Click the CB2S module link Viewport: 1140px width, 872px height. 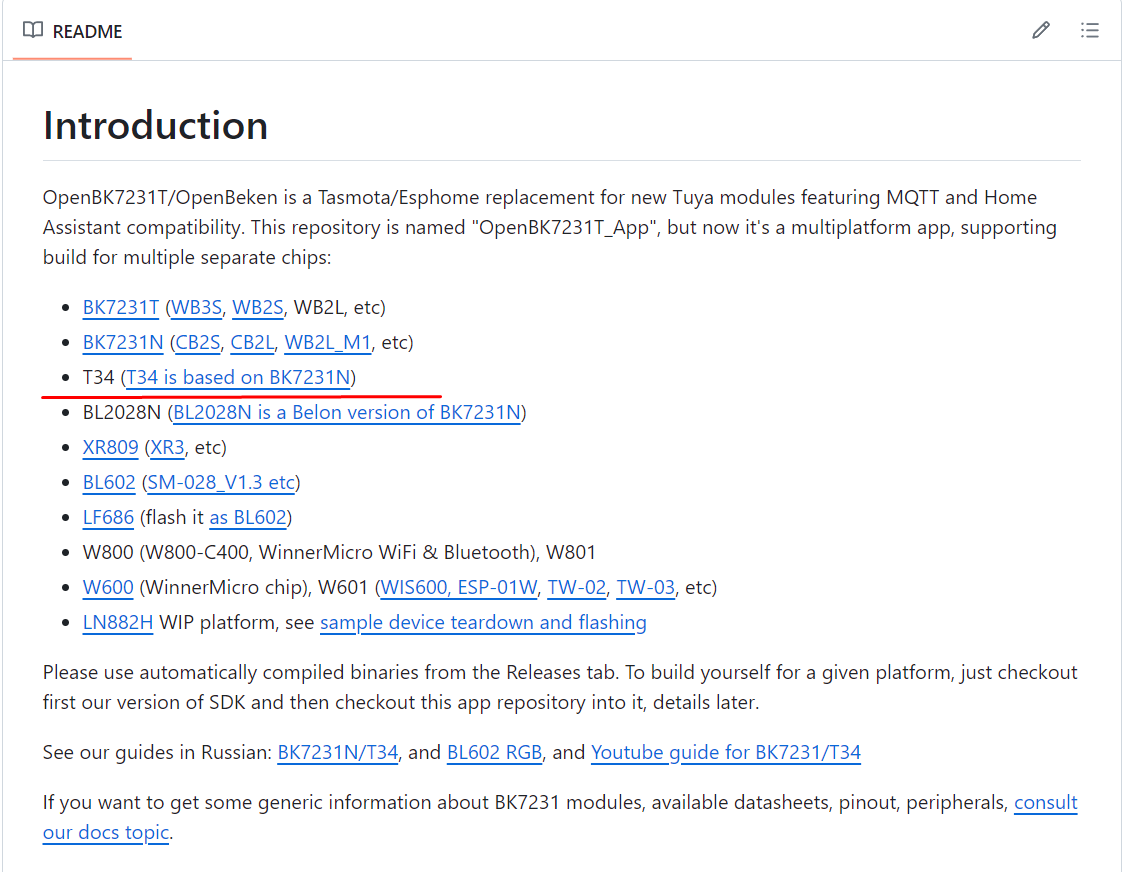[198, 342]
